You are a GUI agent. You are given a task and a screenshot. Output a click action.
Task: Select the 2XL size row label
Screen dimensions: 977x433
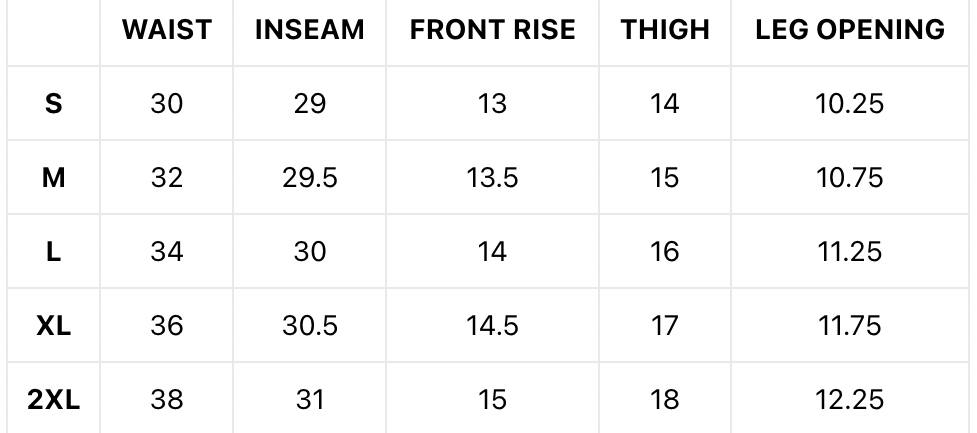pyautogui.click(x=54, y=400)
